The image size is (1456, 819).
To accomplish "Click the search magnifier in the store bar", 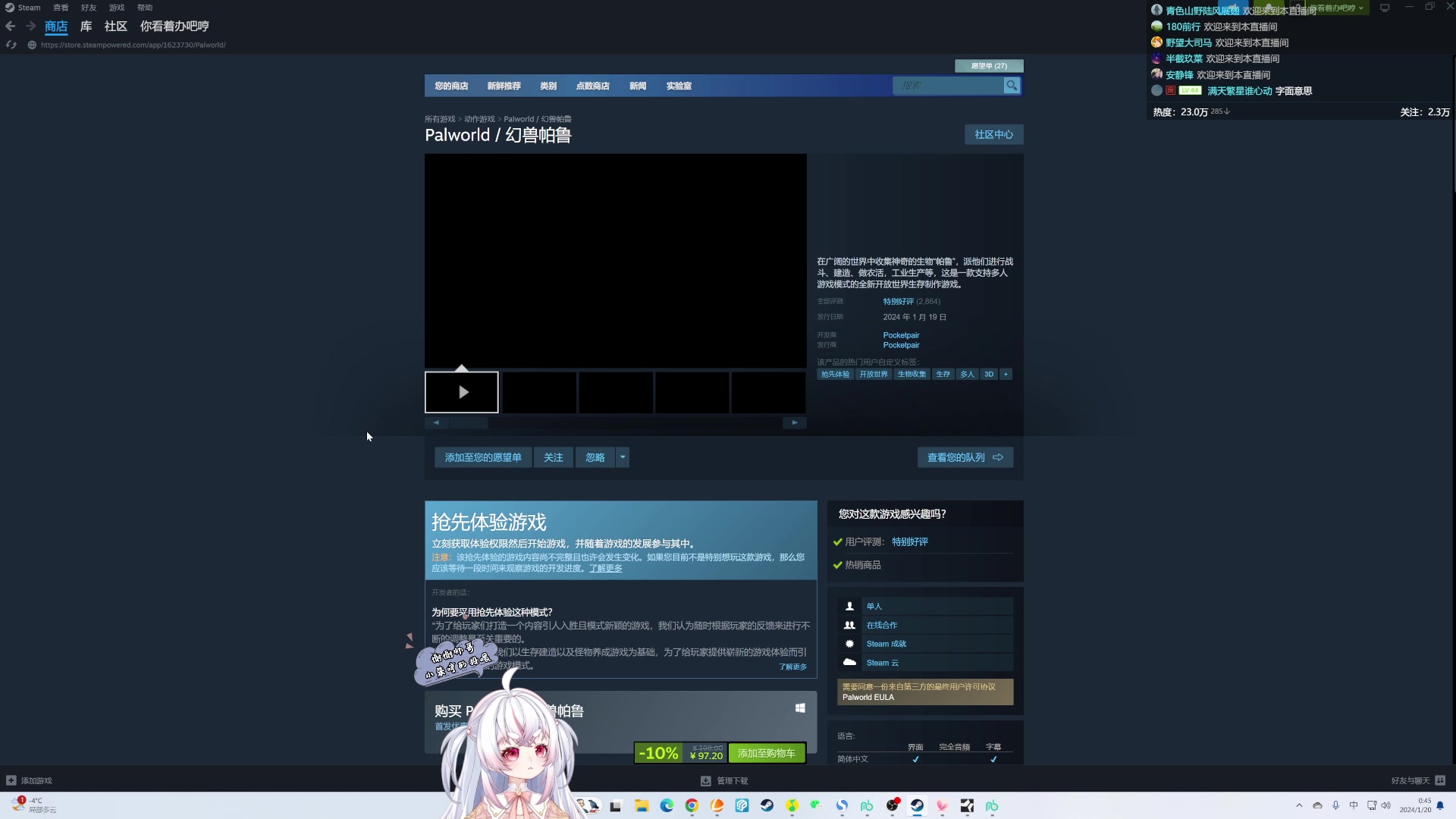I will point(1012,86).
